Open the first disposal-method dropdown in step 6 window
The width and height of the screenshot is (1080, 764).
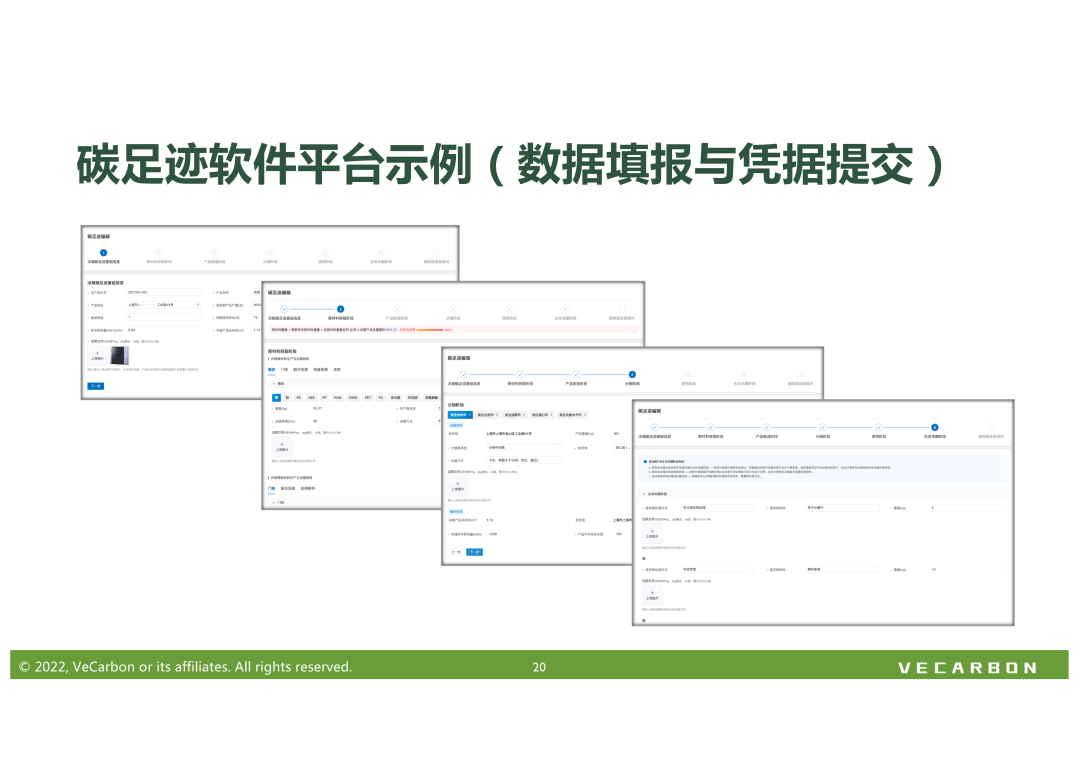(x=718, y=508)
